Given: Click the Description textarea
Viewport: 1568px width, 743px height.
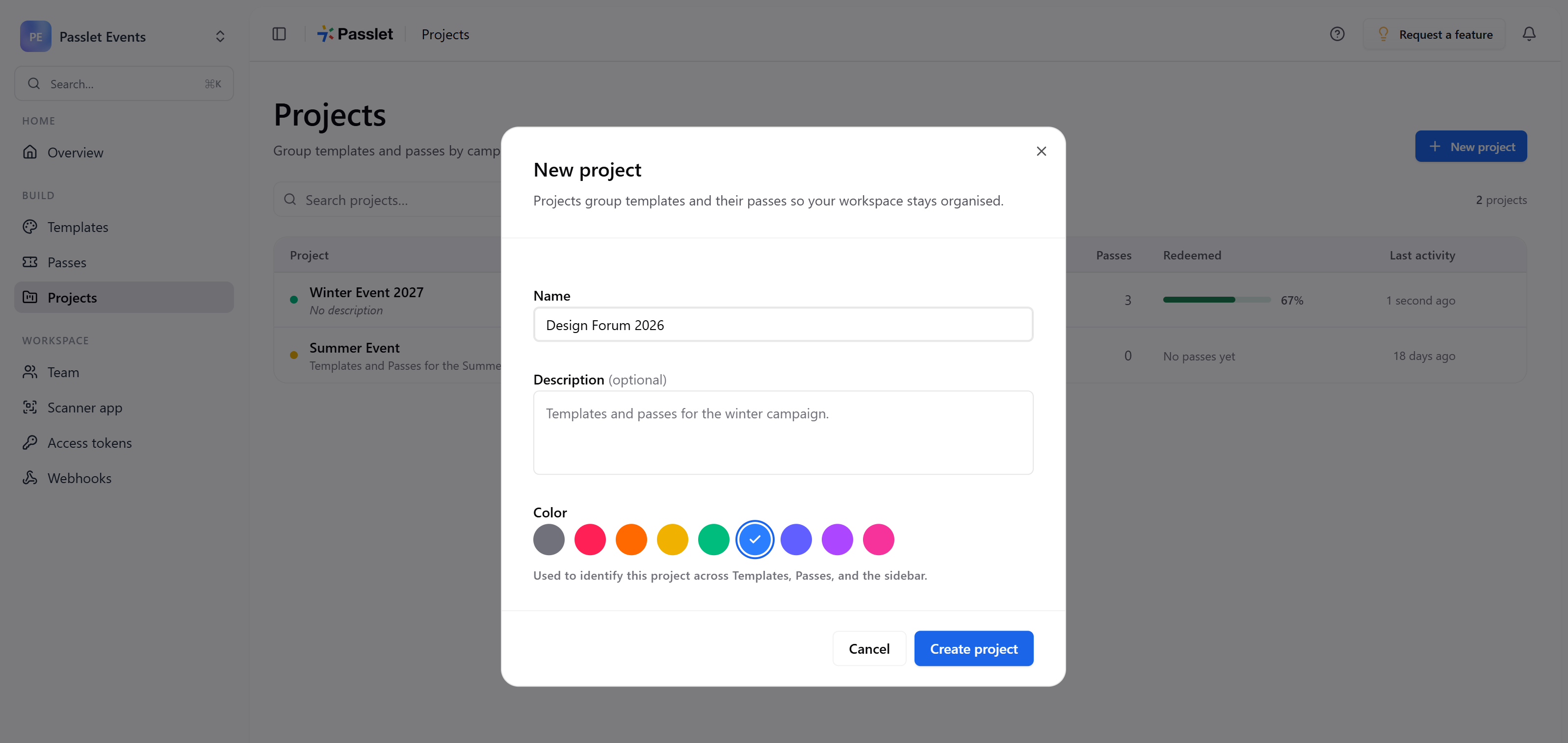Looking at the screenshot, I should tap(783, 432).
